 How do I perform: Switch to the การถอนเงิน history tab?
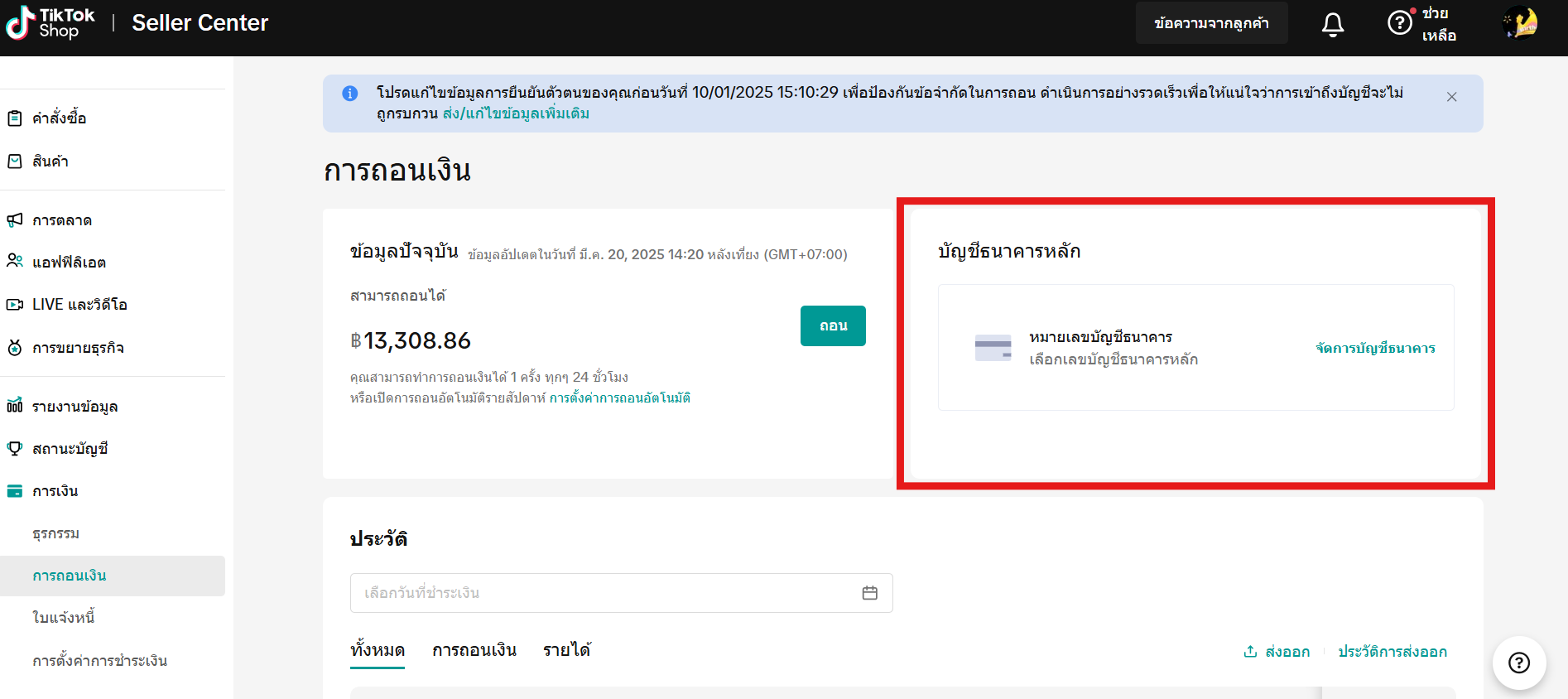click(474, 651)
